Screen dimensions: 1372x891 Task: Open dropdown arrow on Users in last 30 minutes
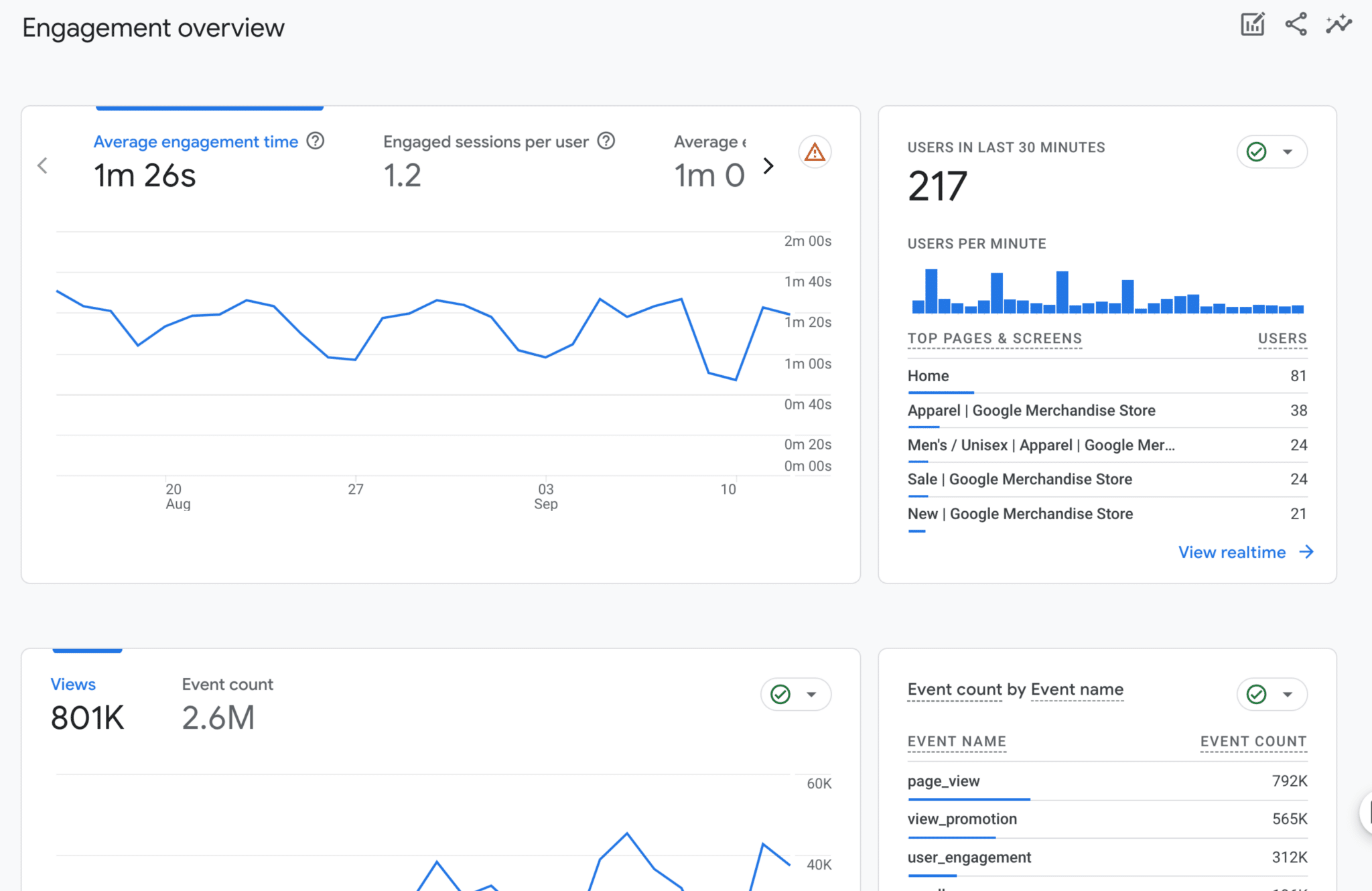[x=1288, y=152]
